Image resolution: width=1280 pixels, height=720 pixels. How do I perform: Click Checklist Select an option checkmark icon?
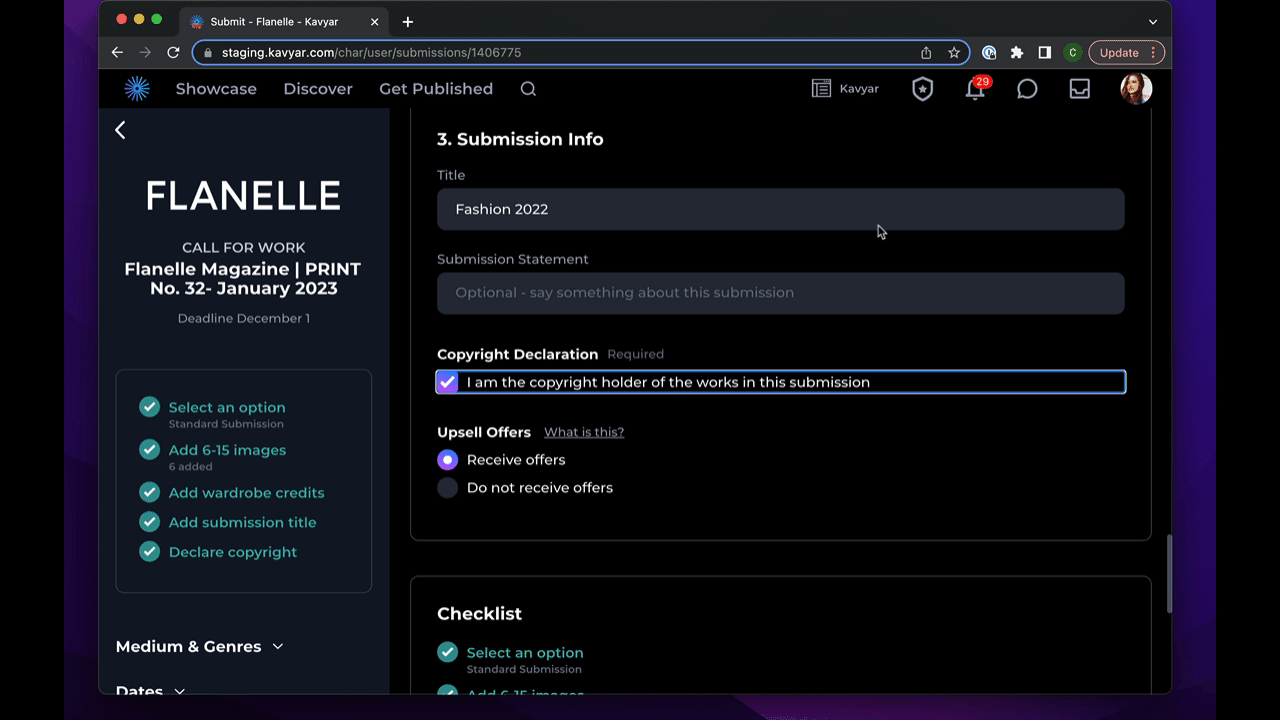click(x=448, y=652)
